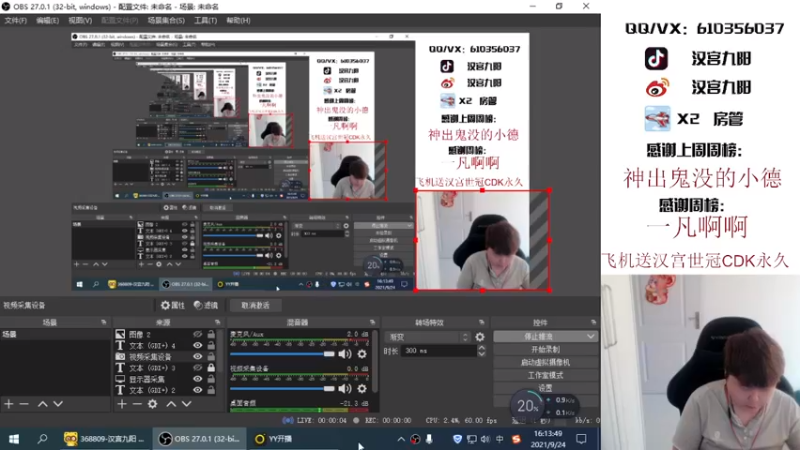Click the 300 ms duration field
Viewport: 800px width, 450px height.
click(439, 351)
